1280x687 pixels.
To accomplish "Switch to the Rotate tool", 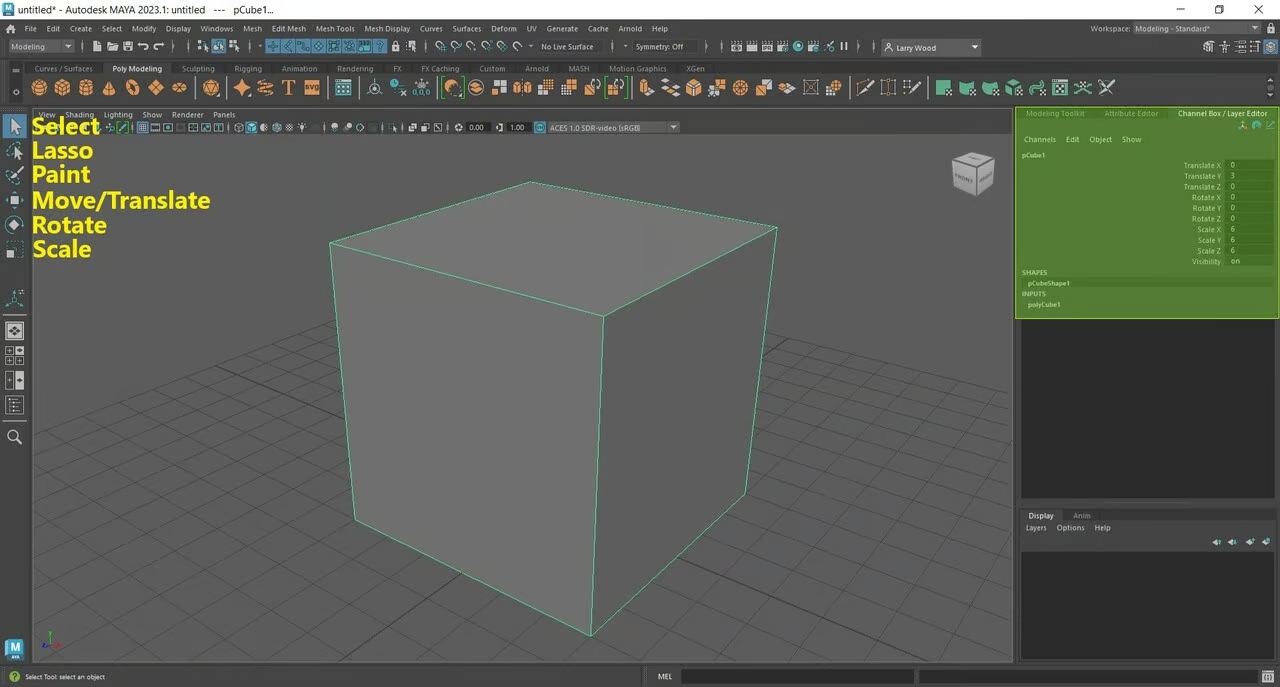I will tap(14, 224).
